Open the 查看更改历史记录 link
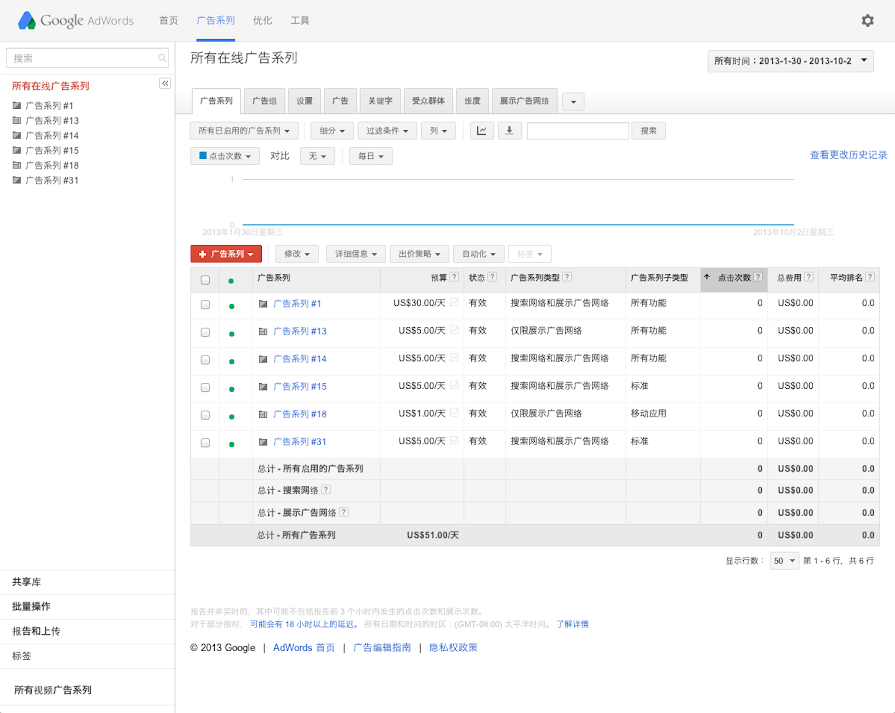Image resolution: width=895 pixels, height=713 pixels. pos(848,155)
